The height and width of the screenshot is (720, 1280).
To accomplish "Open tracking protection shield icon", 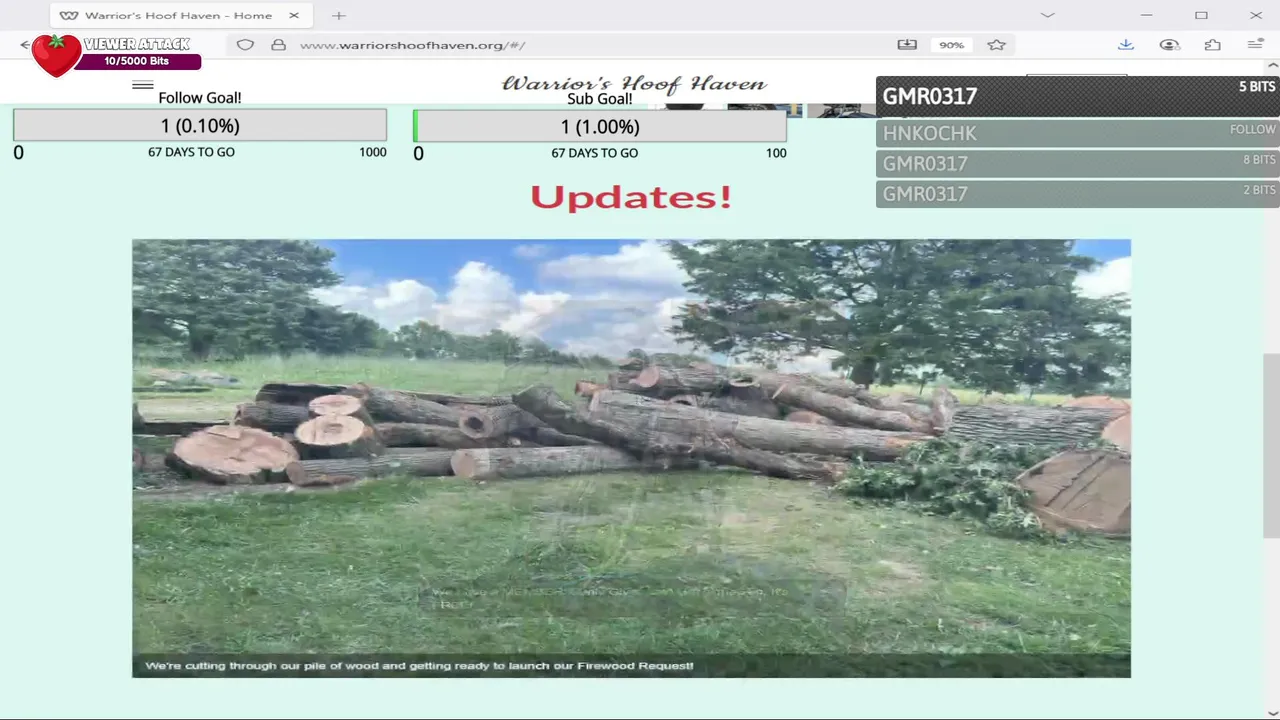I will (245, 45).
